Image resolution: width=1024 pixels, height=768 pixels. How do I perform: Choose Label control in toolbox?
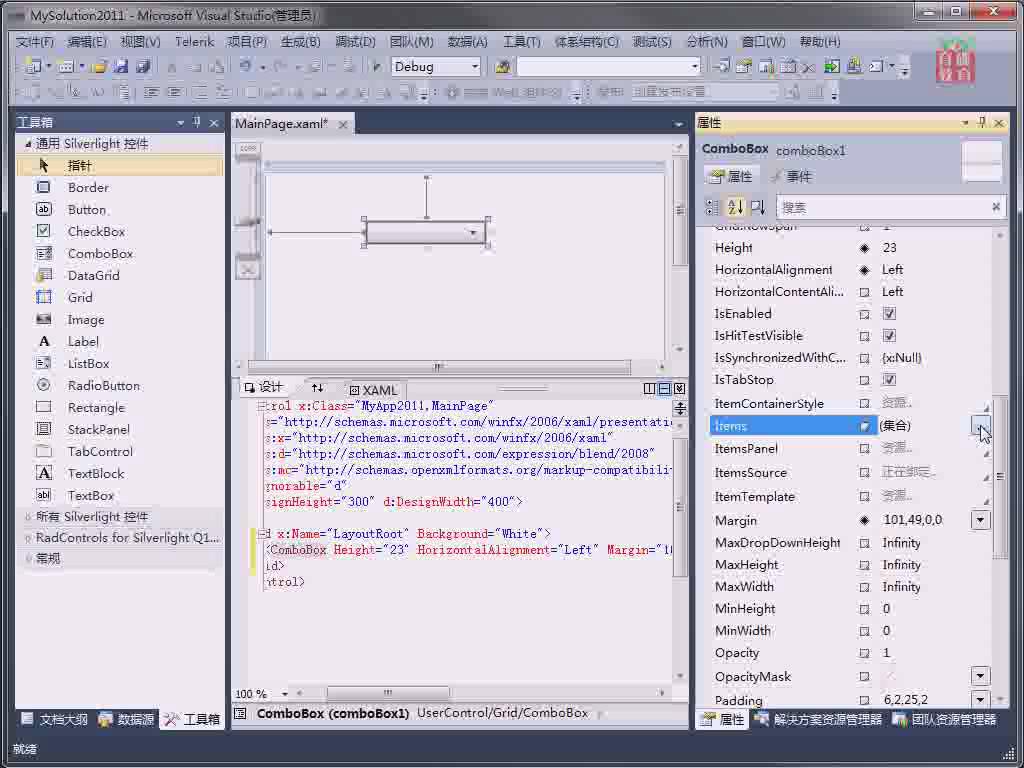tap(120, 342)
